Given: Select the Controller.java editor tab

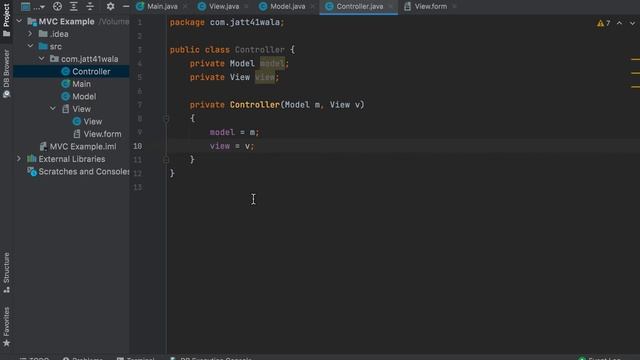Looking at the screenshot, I should coord(360,7).
